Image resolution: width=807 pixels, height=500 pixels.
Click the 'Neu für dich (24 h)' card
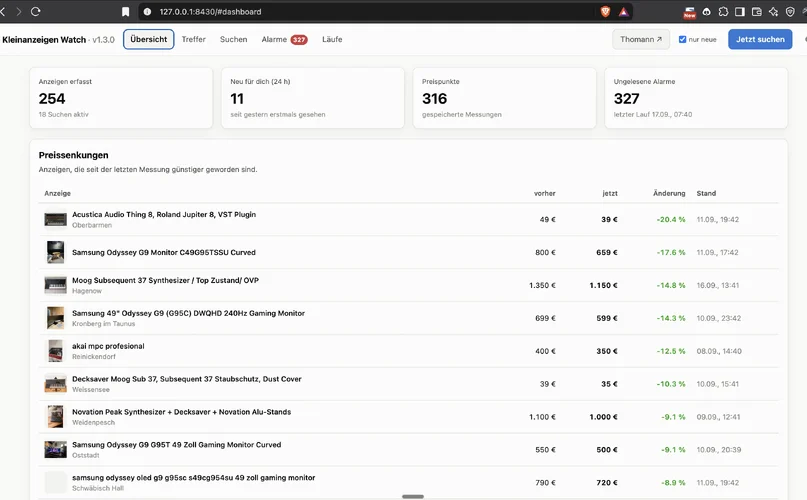(313, 98)
